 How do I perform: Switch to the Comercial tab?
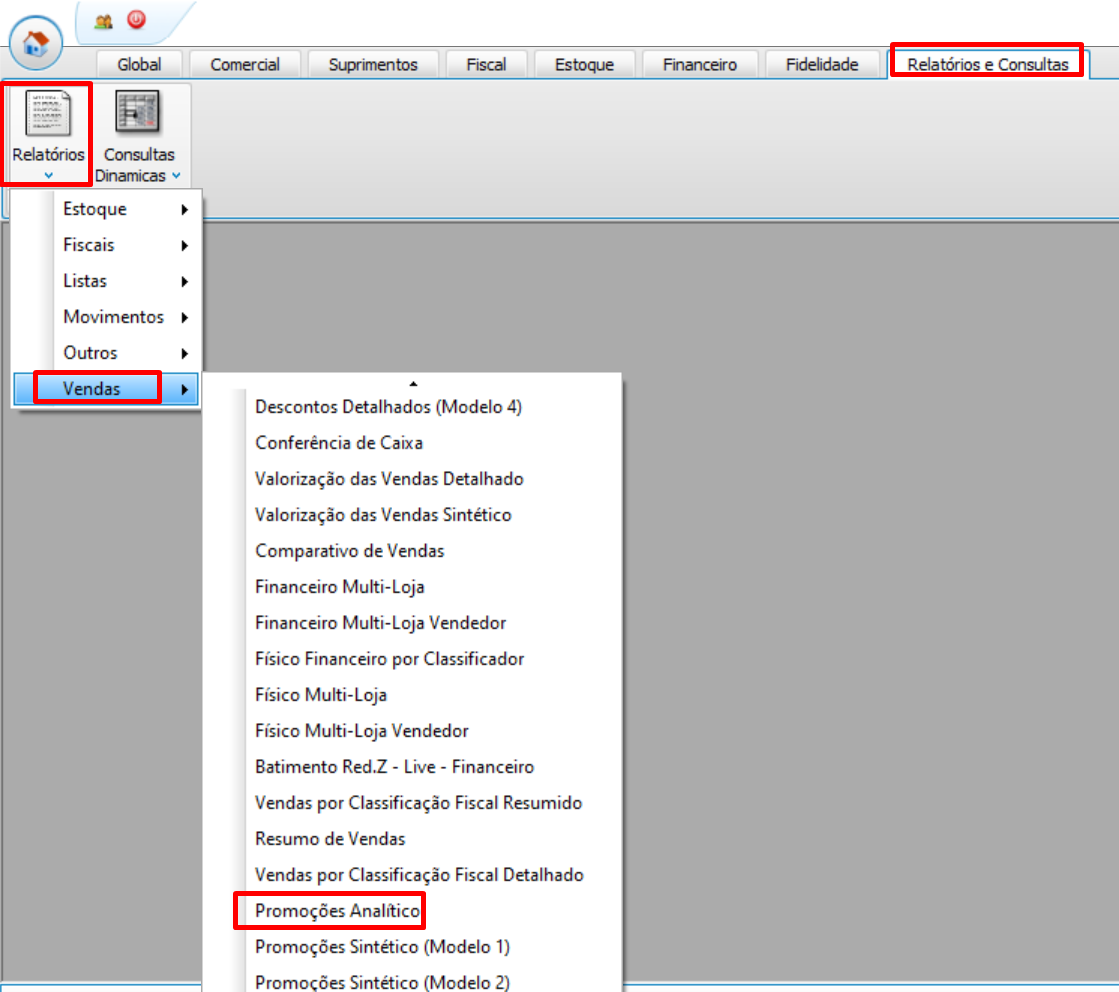[245, 64]
